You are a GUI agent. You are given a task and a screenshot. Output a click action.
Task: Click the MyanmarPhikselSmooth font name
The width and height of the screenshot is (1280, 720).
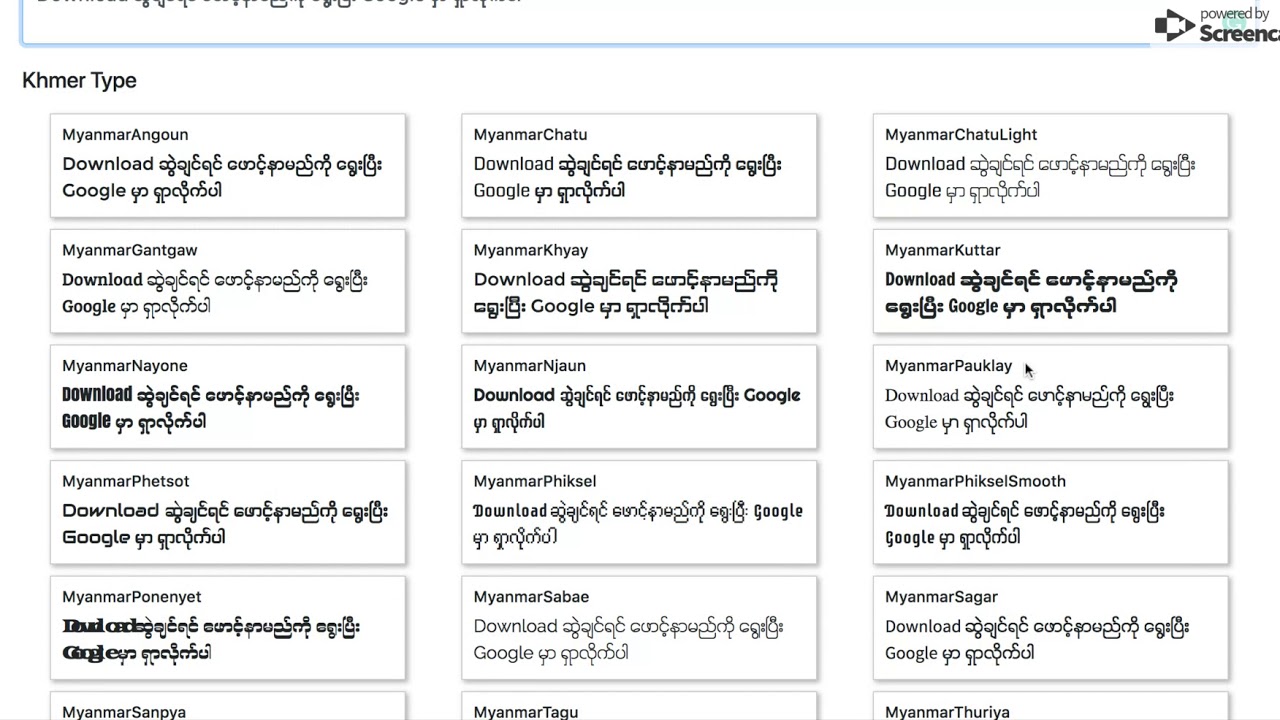976,481
